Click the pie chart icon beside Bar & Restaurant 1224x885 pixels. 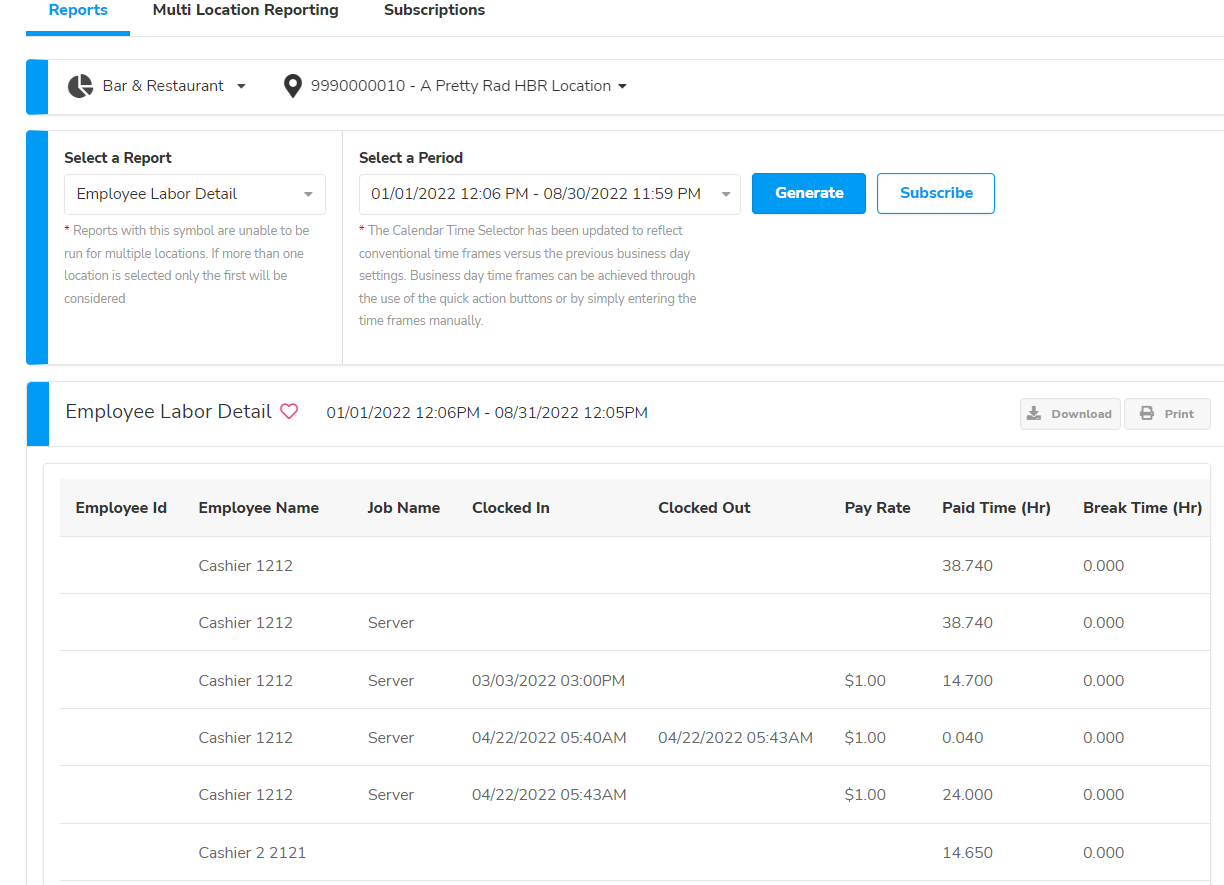click(80, 86)
